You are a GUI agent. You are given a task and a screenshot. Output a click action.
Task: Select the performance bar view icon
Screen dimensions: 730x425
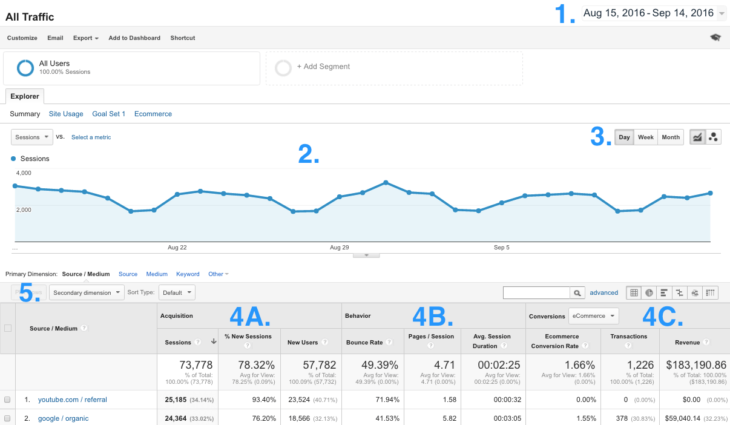coord(664,293)
